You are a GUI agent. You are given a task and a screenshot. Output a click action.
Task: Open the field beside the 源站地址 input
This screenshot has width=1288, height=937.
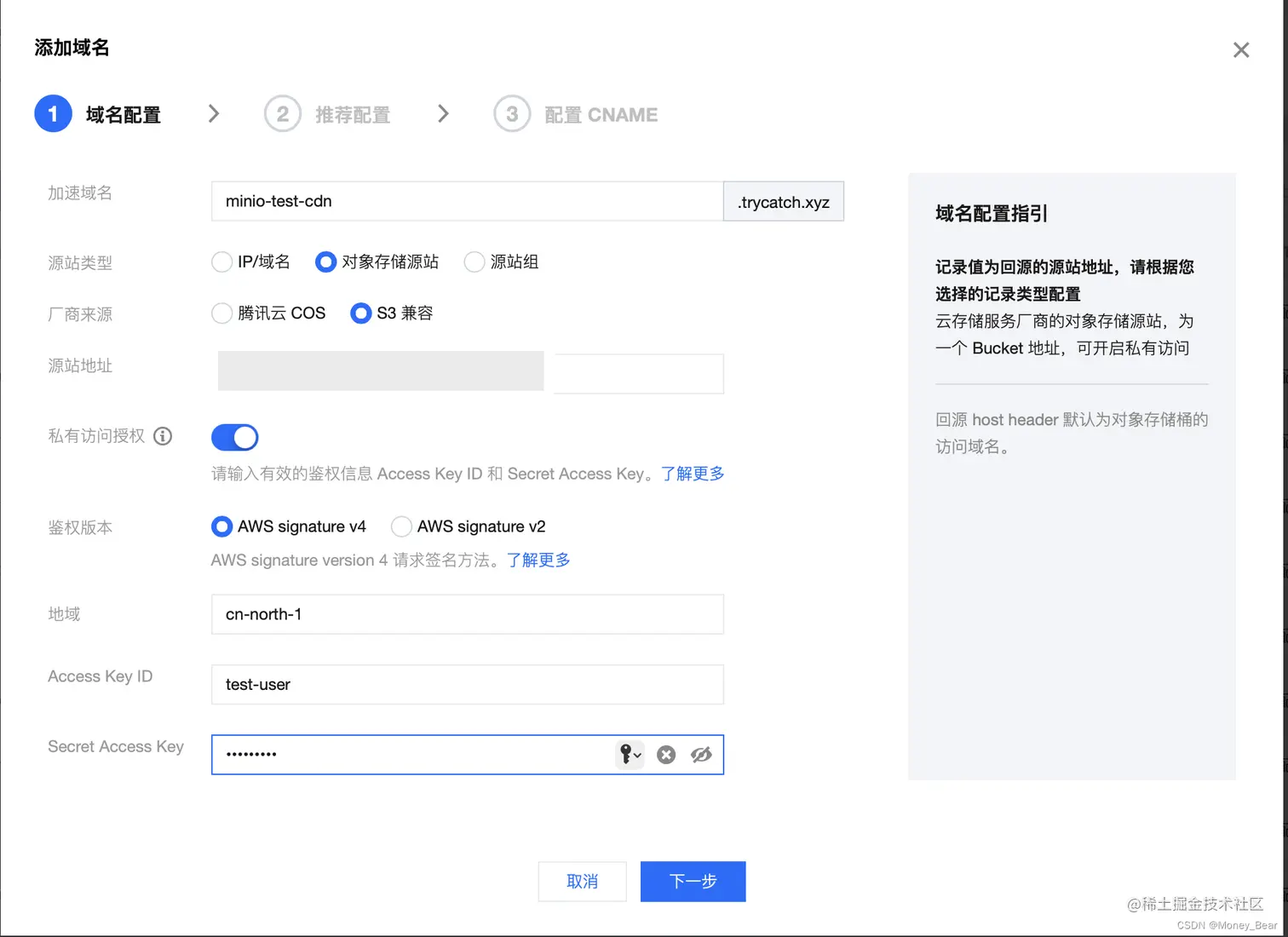(637, 373)
